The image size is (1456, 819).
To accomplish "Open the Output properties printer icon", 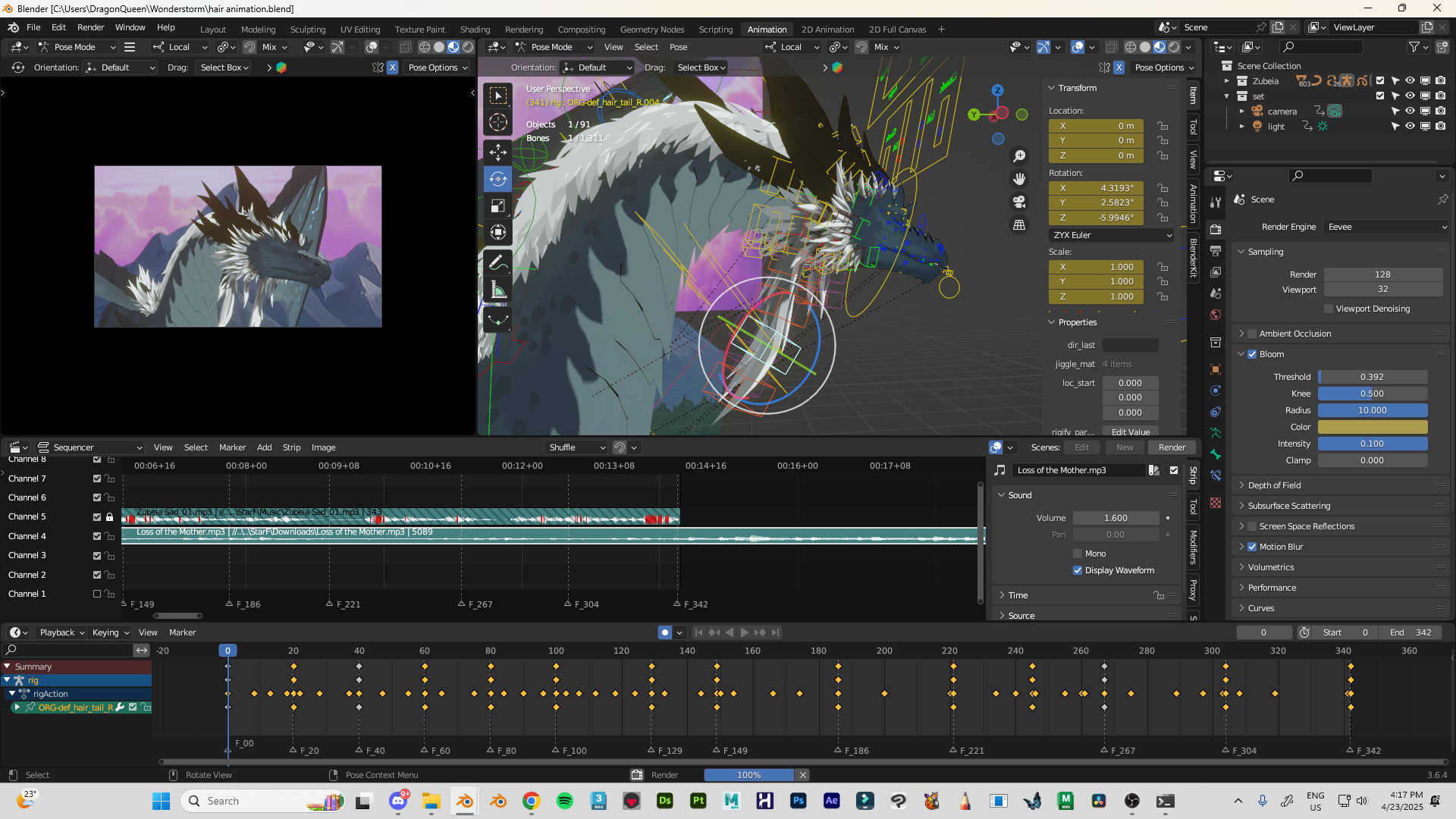I will [1216, 250].
